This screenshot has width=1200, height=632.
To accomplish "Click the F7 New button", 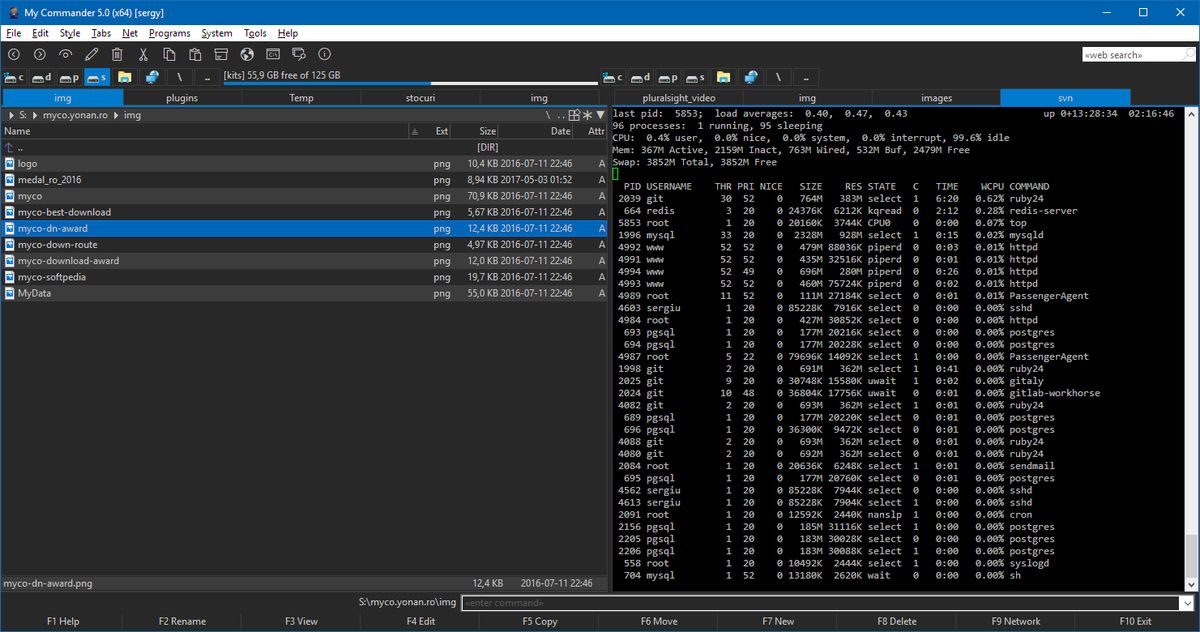I will [x=778, y=620].
